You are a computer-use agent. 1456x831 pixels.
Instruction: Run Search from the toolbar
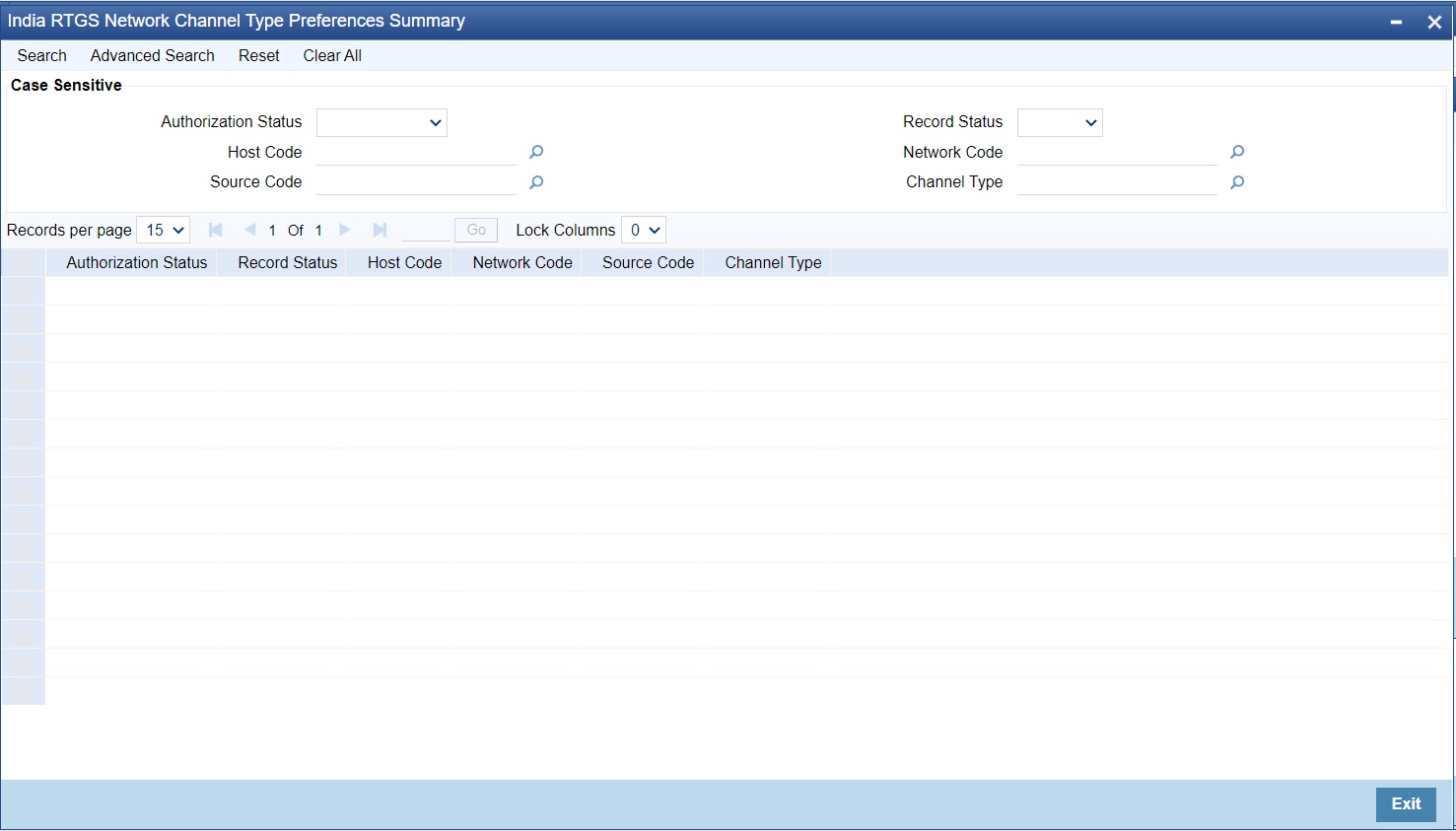42,56
